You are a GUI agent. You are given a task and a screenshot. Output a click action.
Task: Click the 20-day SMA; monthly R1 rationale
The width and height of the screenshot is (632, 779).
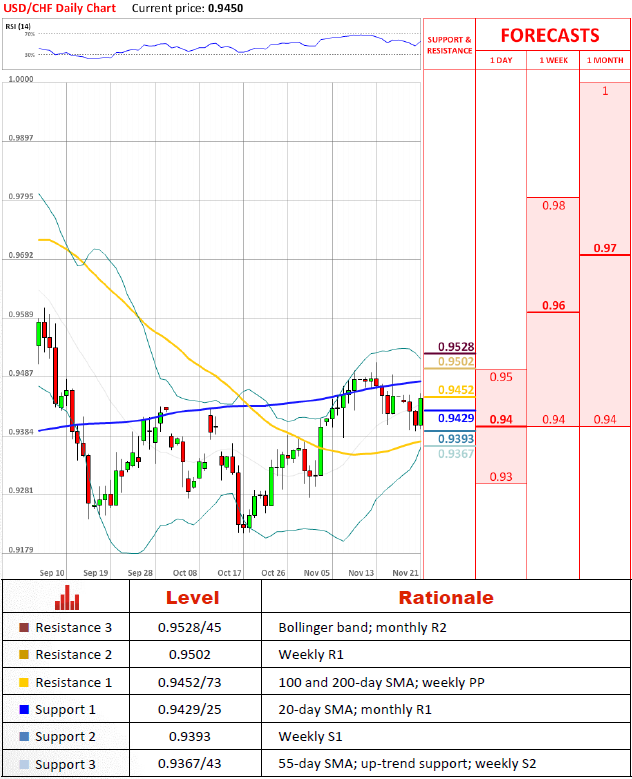[355, 709]
